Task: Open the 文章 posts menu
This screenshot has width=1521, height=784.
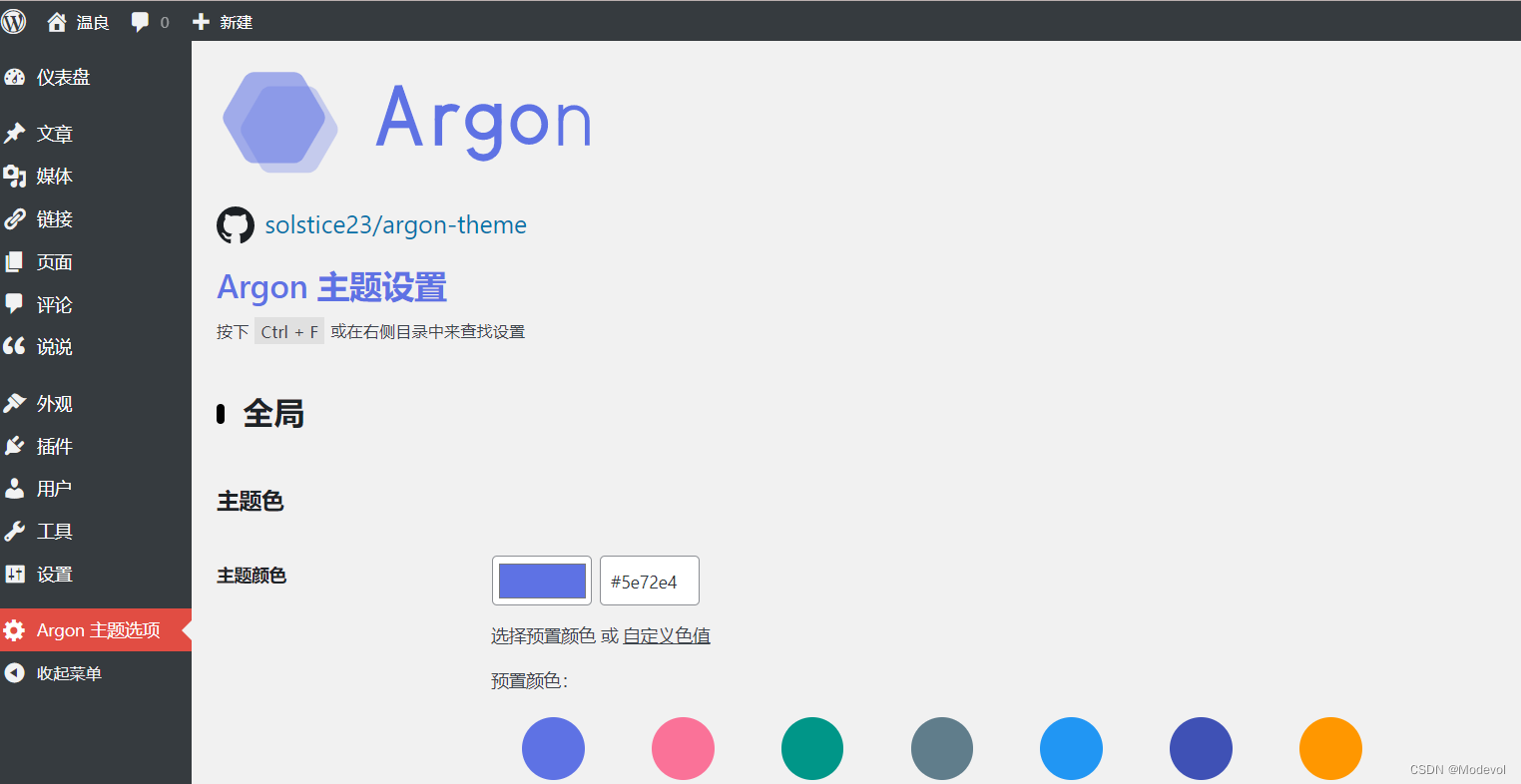Action: (x=53, y=133)
